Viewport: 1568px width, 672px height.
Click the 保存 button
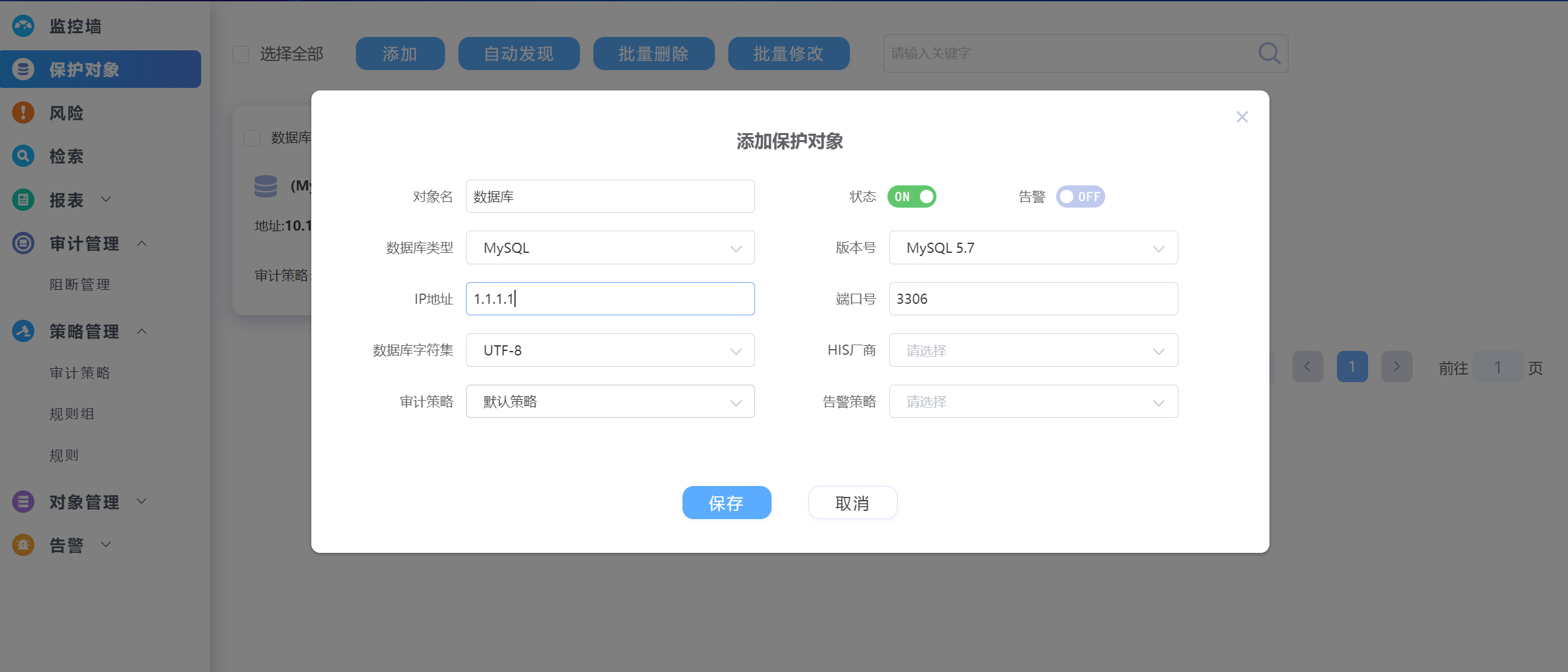click(x=726, y=503)
